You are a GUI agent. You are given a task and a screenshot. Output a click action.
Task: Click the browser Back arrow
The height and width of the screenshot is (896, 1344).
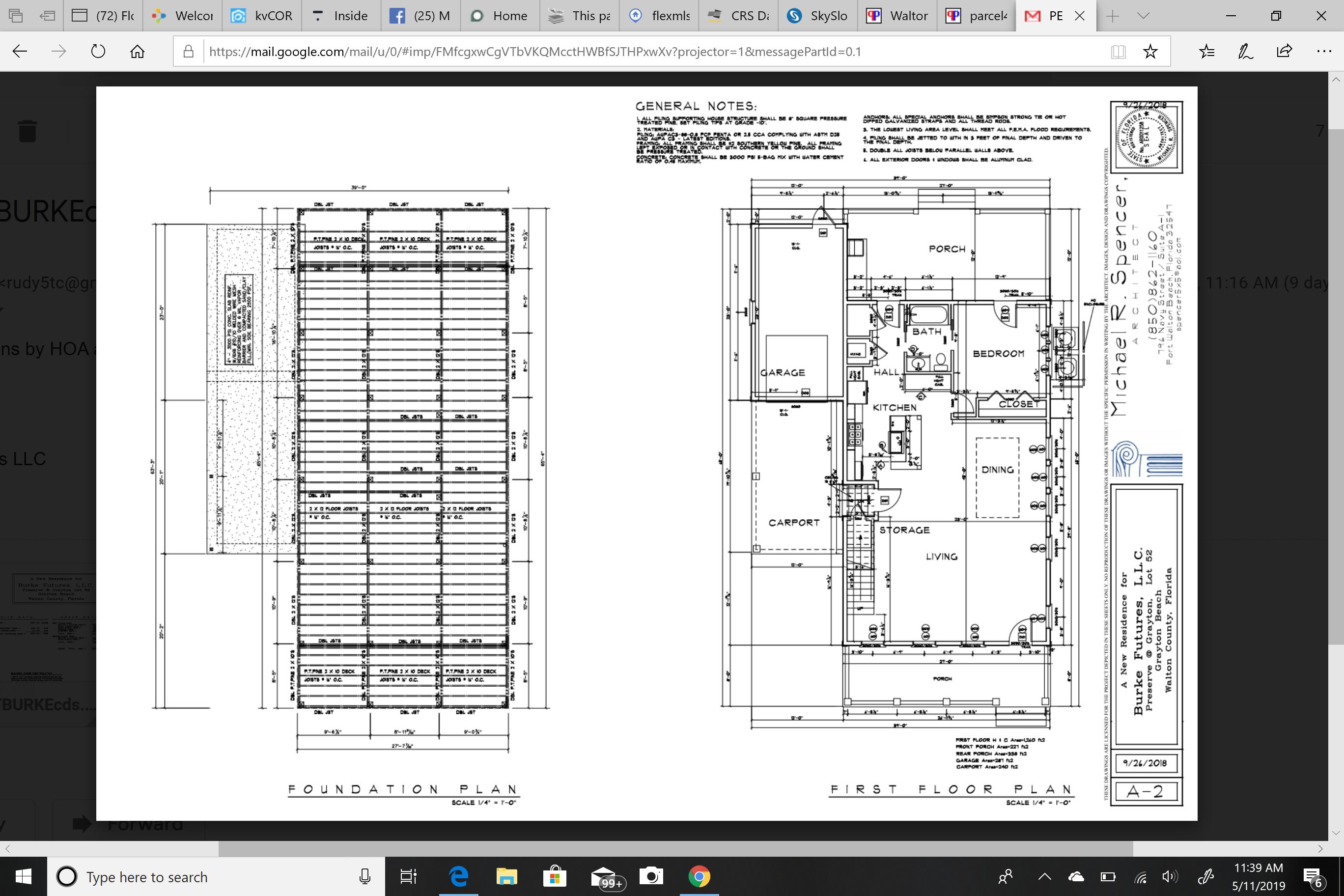[20, 52]
